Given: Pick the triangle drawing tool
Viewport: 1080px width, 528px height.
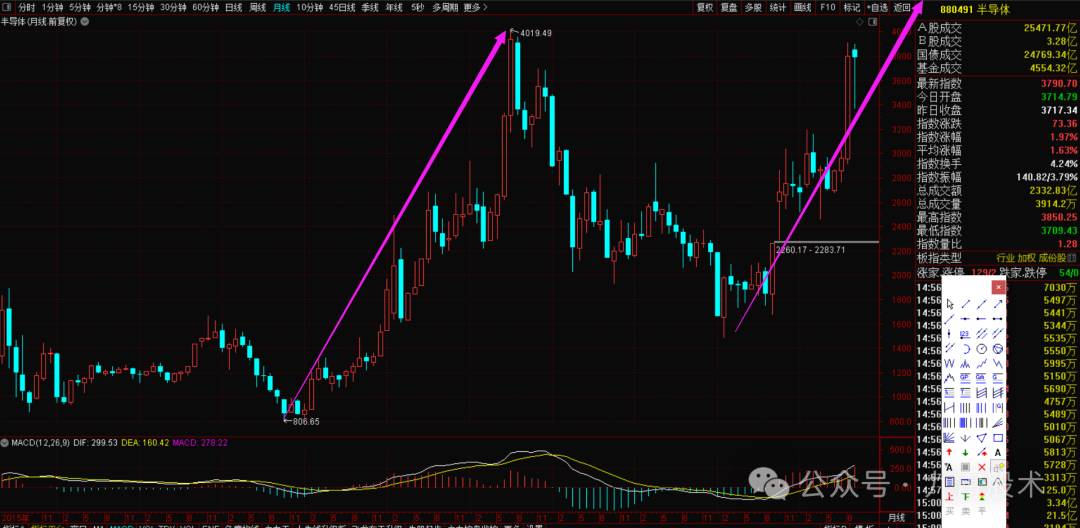Looking at the screenshot, I should pos(982,437).
